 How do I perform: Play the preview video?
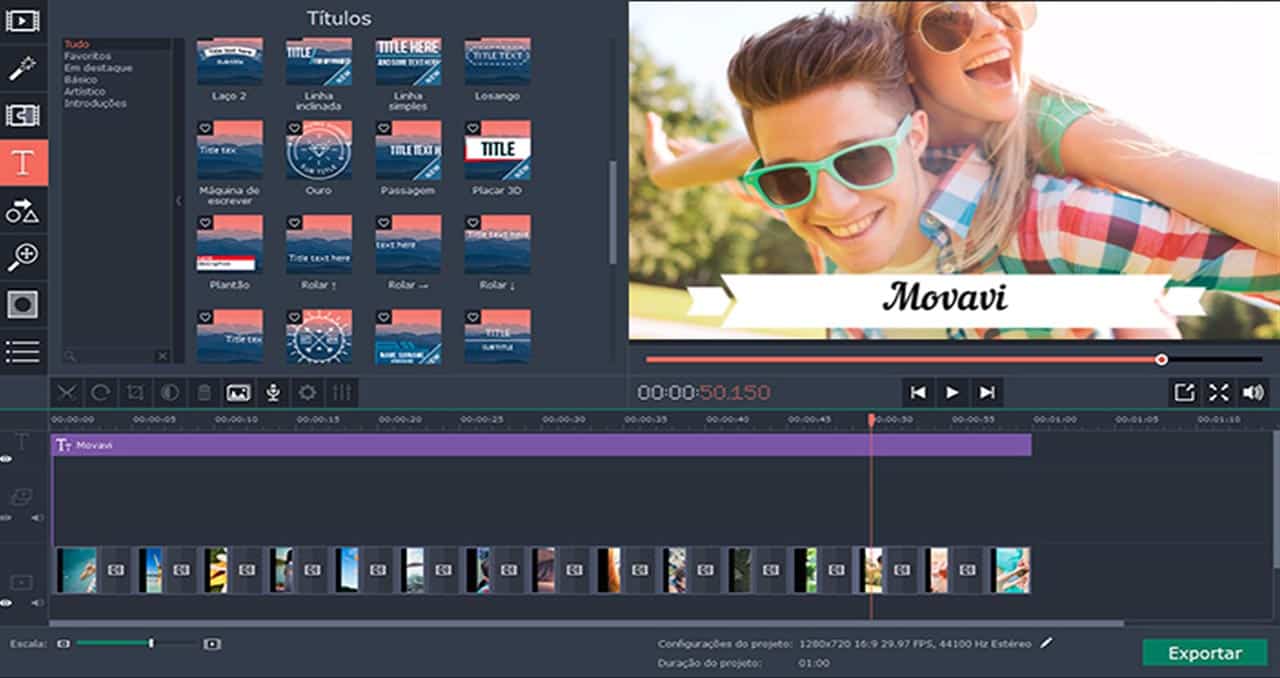point(952,393)
